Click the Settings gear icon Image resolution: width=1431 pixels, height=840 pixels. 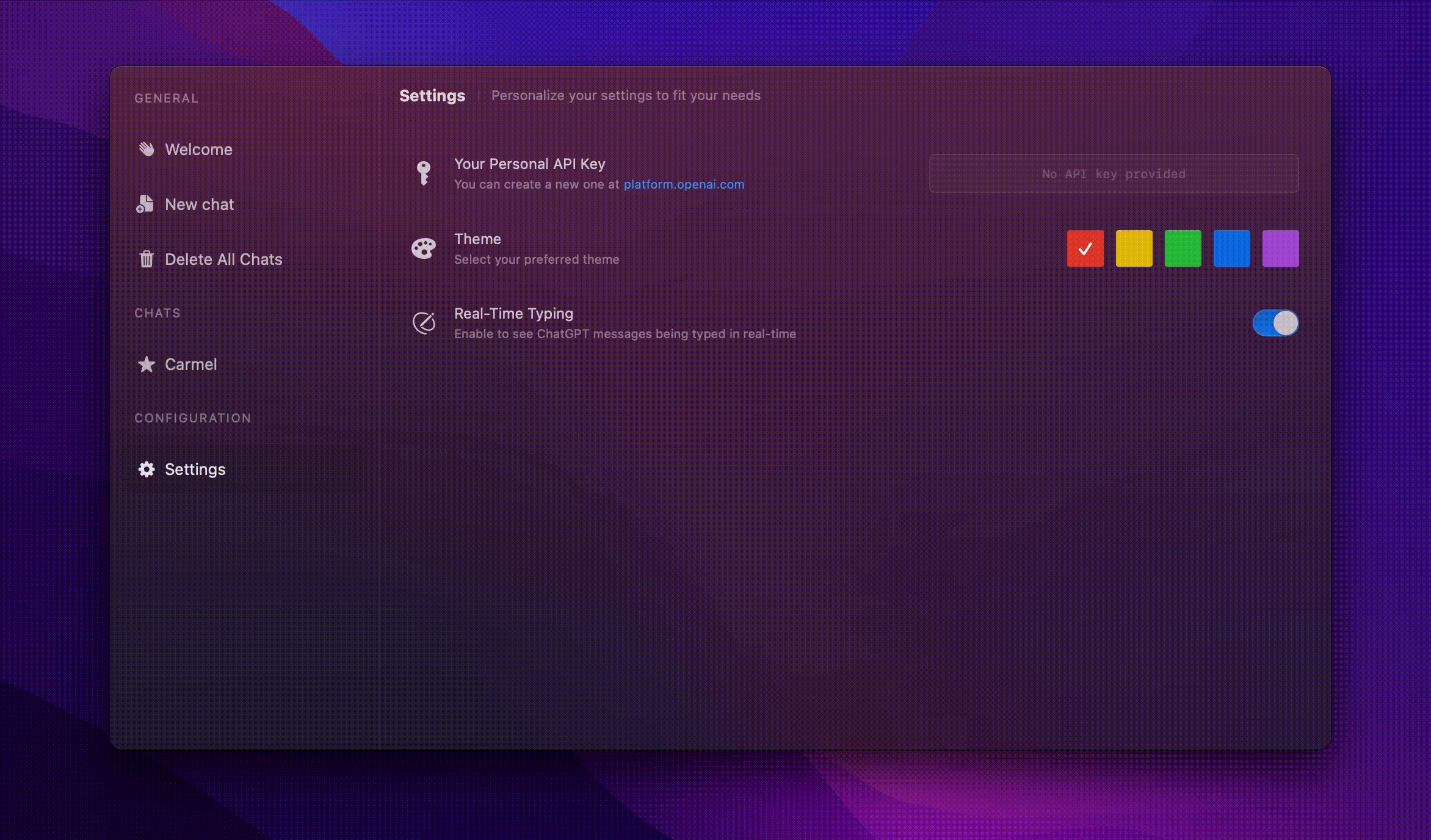(146, 469)
